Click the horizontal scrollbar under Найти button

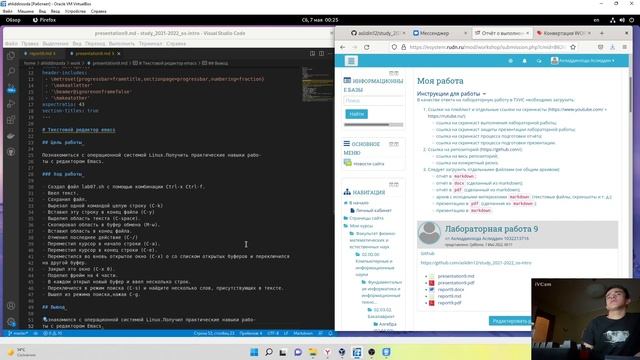[373, 124]
